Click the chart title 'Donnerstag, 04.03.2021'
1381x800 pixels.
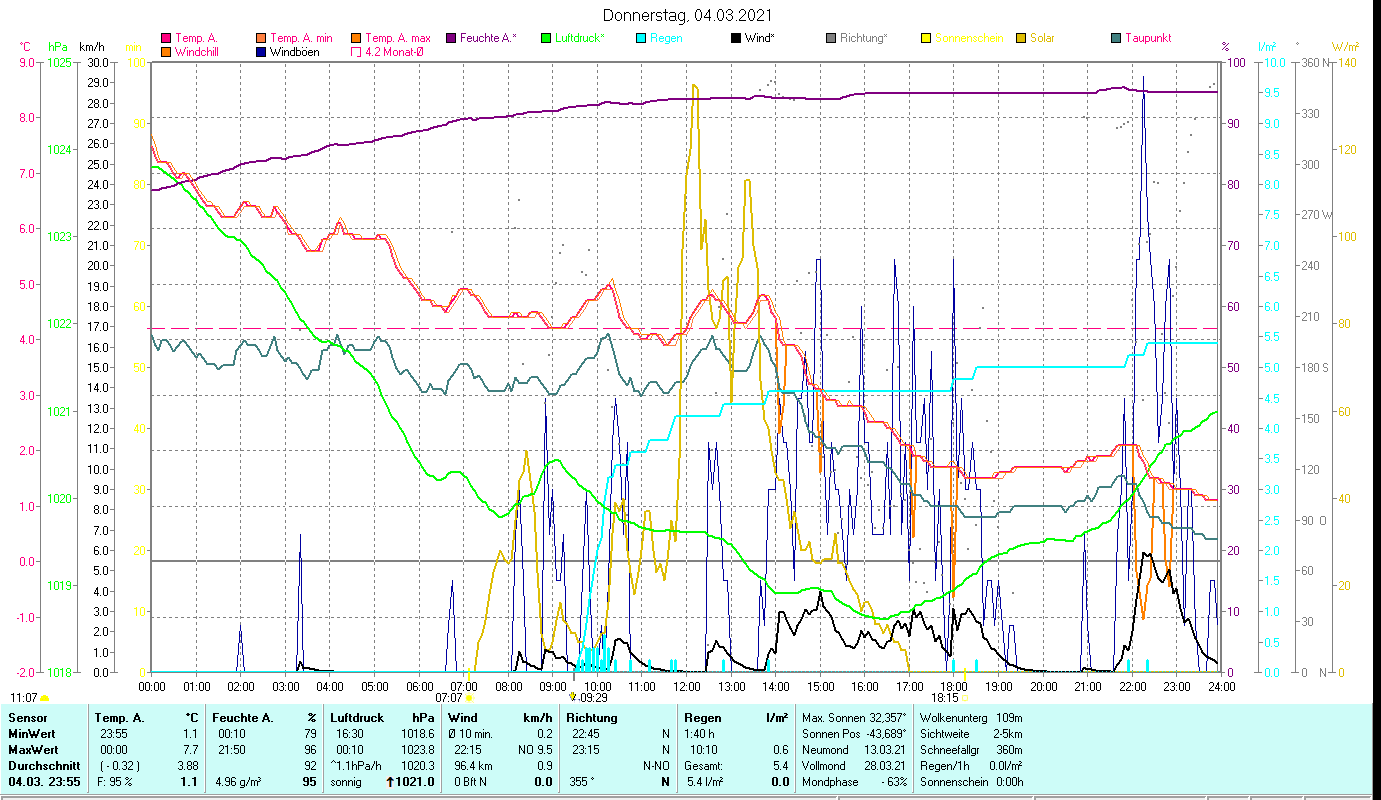tap(688, 16)
